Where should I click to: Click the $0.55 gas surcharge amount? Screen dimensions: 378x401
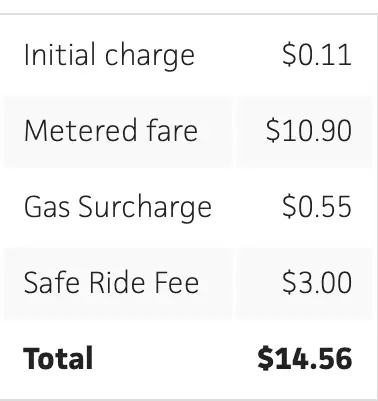tap(317, 206)
